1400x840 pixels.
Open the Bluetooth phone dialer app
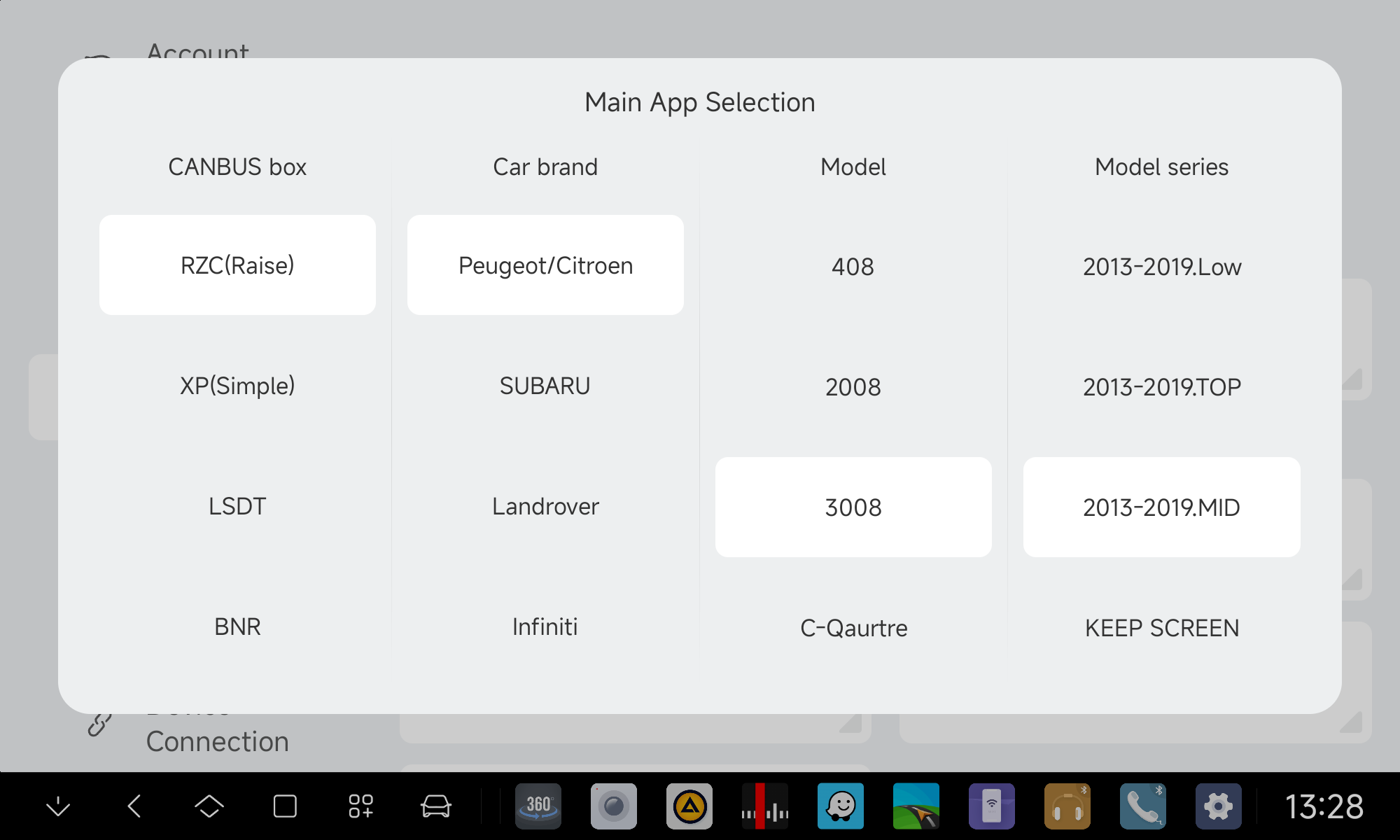1143,806
